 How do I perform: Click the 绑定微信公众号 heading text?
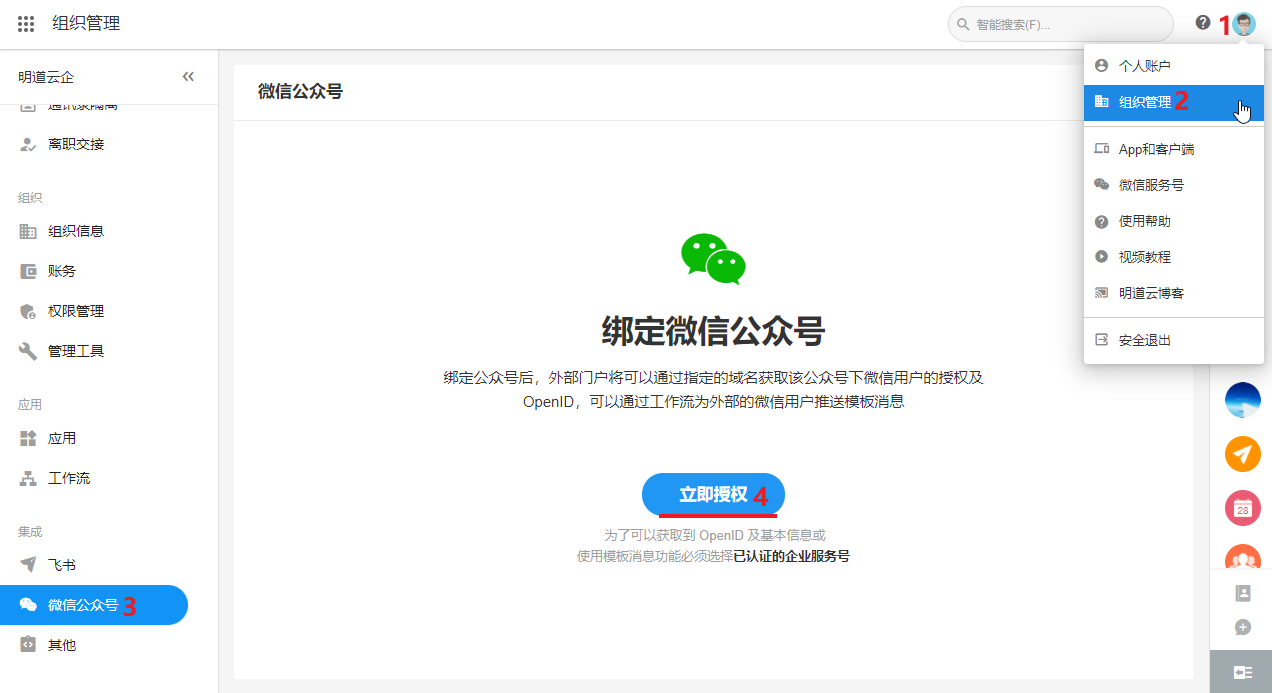tap(713, 330)
